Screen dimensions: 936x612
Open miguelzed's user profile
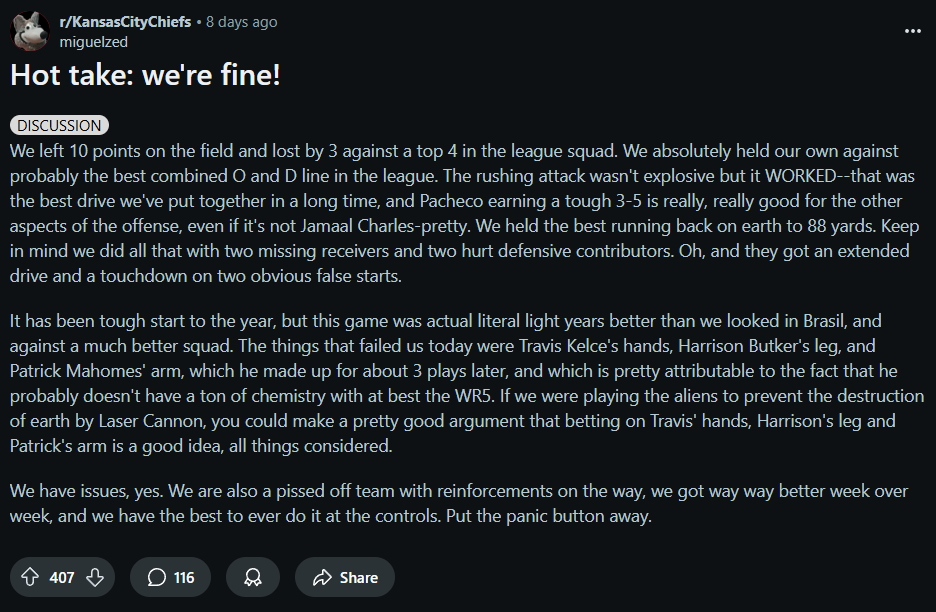click(x=94, y=42)
